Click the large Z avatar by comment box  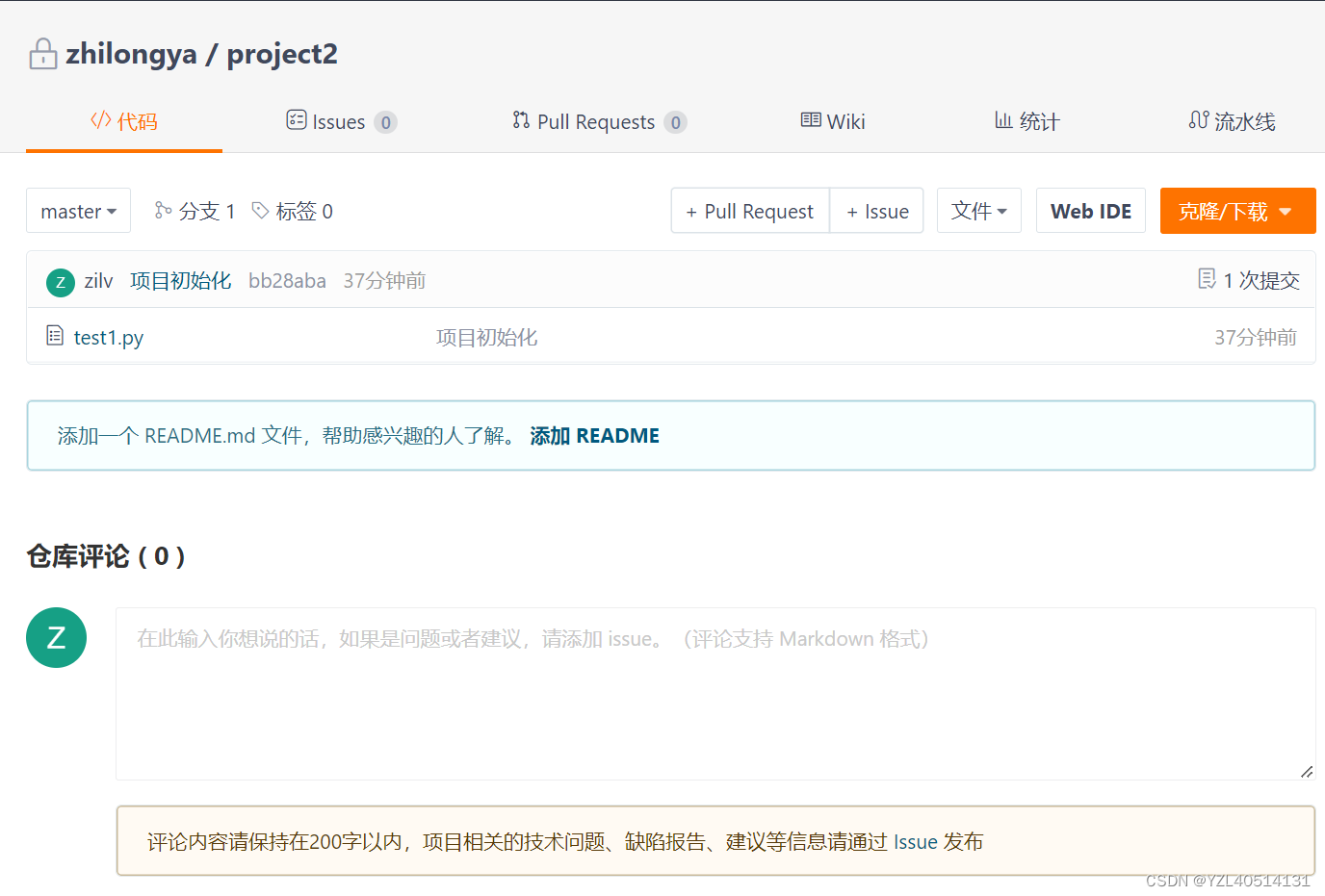(57, 637)
